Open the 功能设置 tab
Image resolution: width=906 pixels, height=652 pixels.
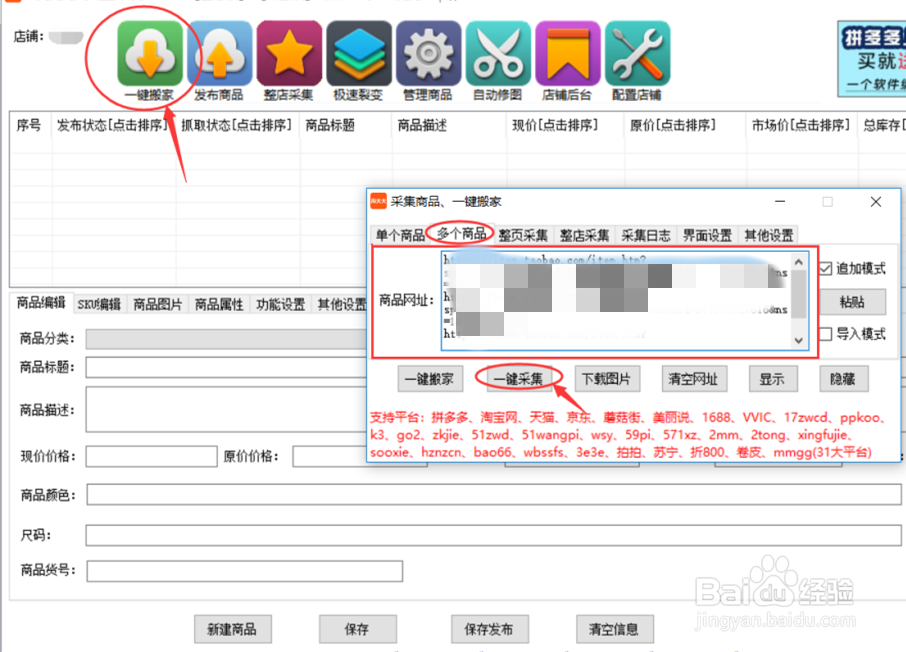click(280, 304)
